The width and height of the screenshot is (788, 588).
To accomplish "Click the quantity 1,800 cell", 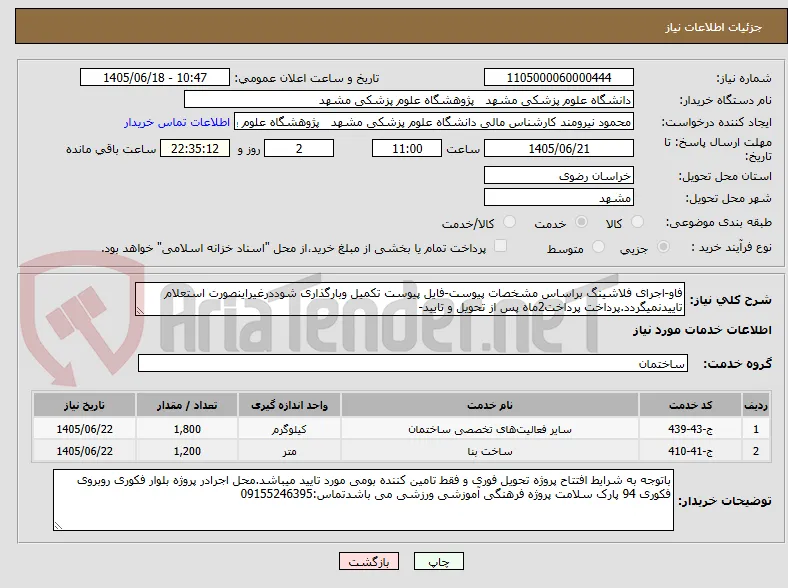I will (187, 429).
